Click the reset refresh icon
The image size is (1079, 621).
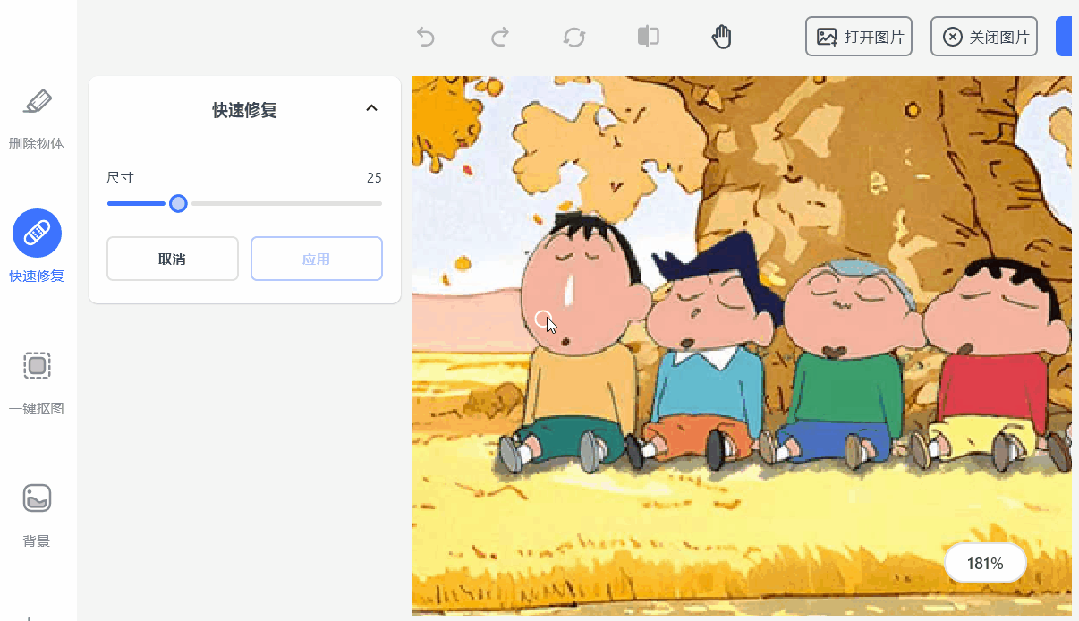point(574,36)
